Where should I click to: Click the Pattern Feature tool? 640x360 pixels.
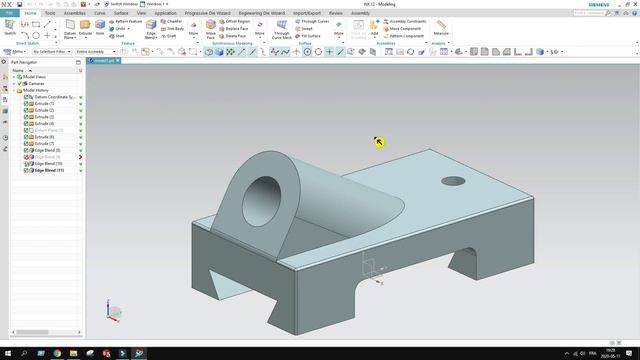(125, 21)
